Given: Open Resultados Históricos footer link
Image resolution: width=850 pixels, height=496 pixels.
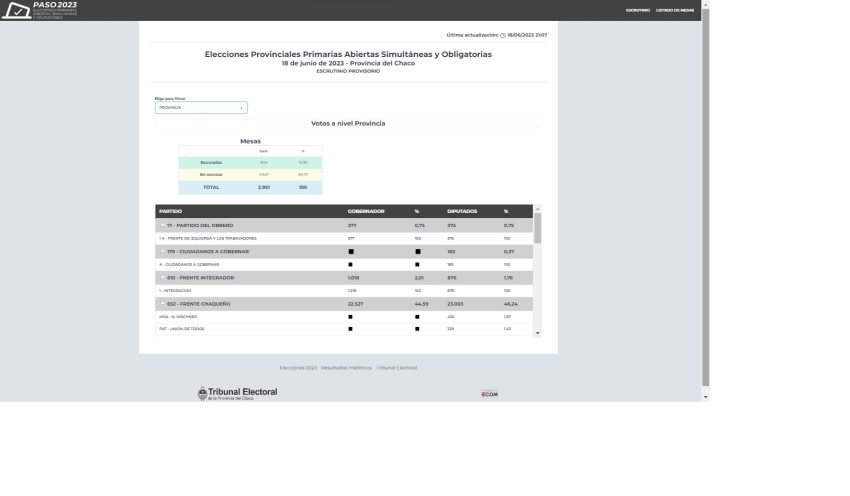Looking at the screenshot, I should point(346,368).
